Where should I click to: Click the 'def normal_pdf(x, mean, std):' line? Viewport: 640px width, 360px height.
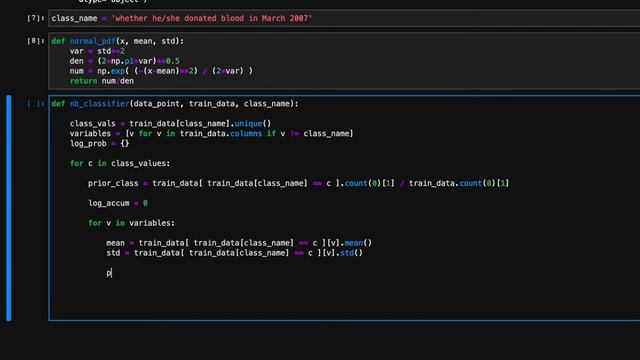click(x=118, y=41)
